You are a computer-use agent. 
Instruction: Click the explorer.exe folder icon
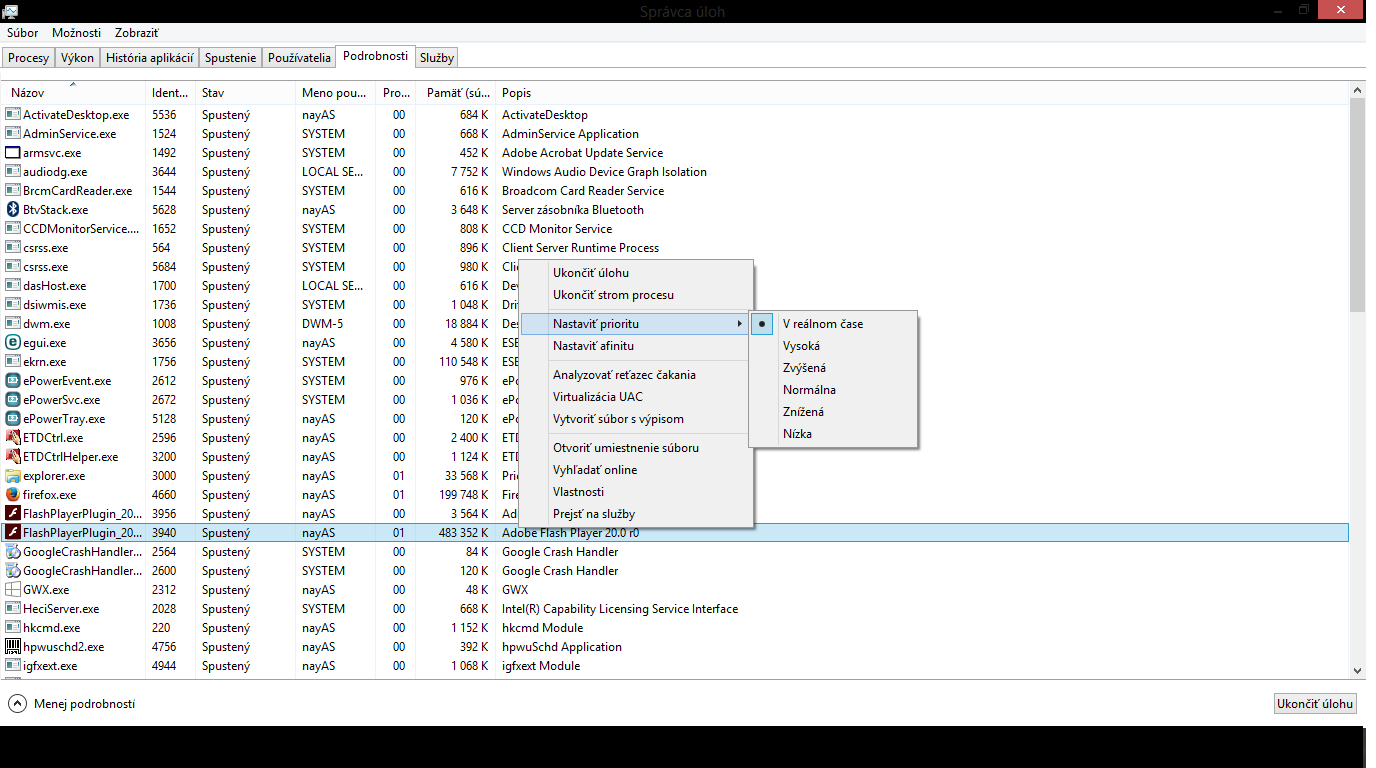tap(13, 476)
